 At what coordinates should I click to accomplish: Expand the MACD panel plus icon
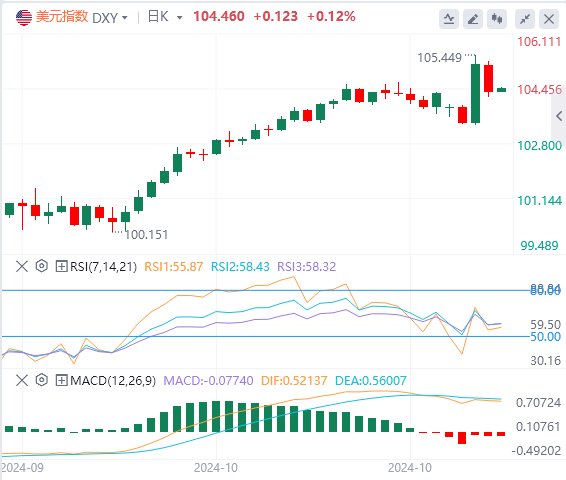click(61, 380)
